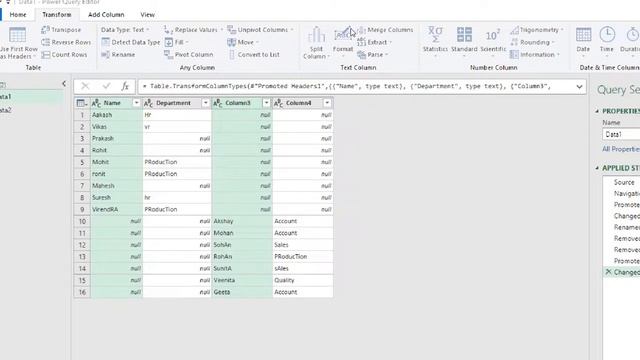This screenshot has height=360, width=640.
Task: Click Count Rows
Action: click(64, 54)
